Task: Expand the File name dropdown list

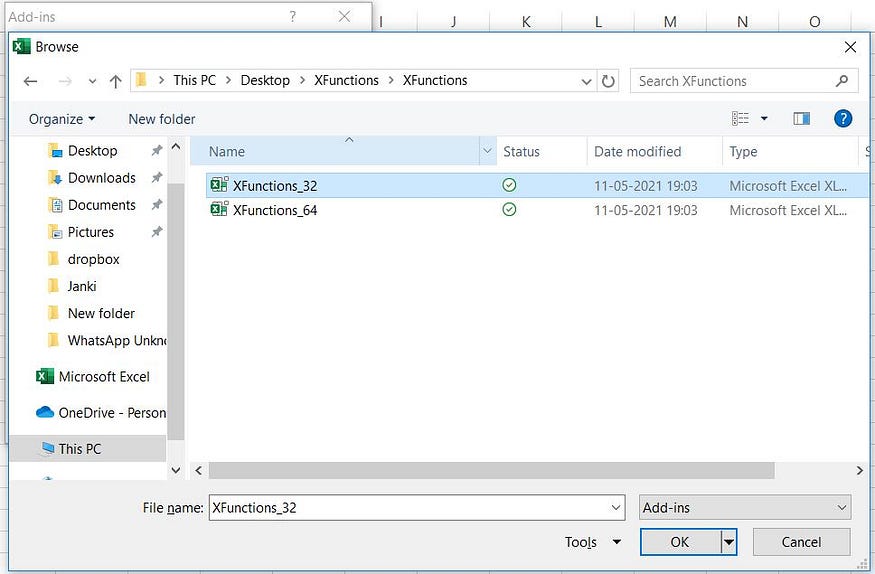Action: point(616,508)
